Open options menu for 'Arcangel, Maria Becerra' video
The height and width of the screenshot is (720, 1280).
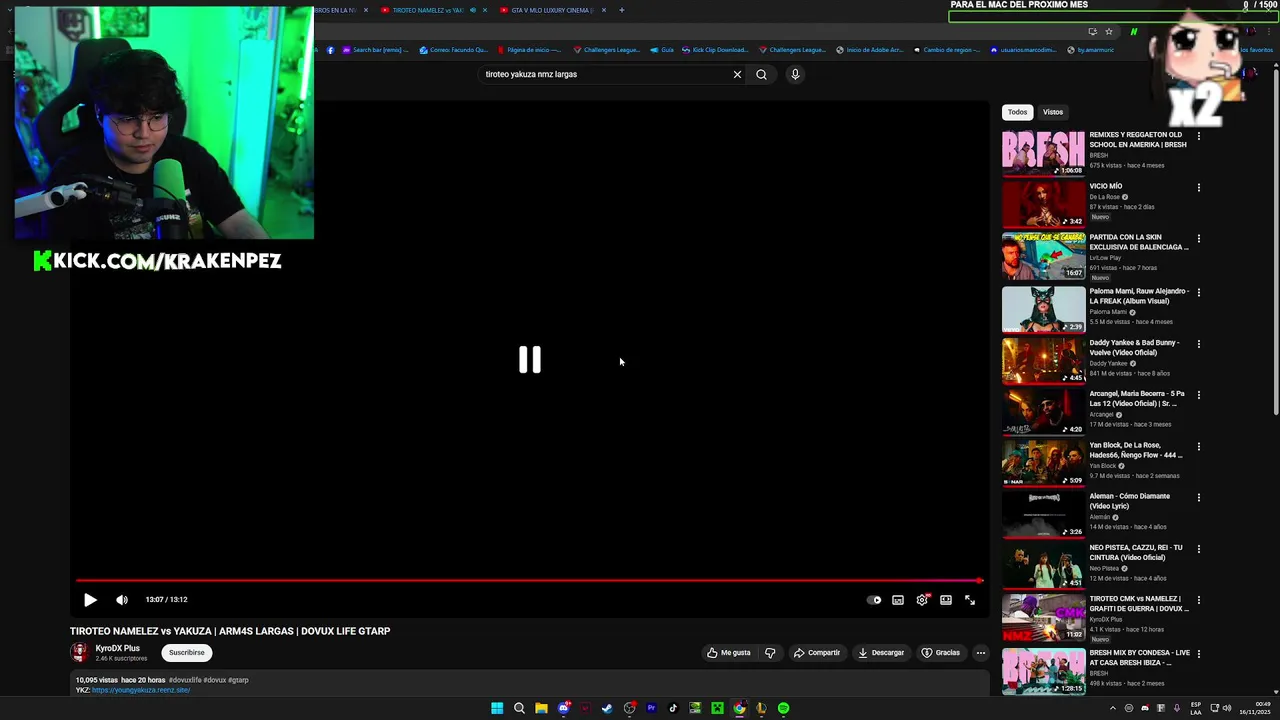point(1198,396)
